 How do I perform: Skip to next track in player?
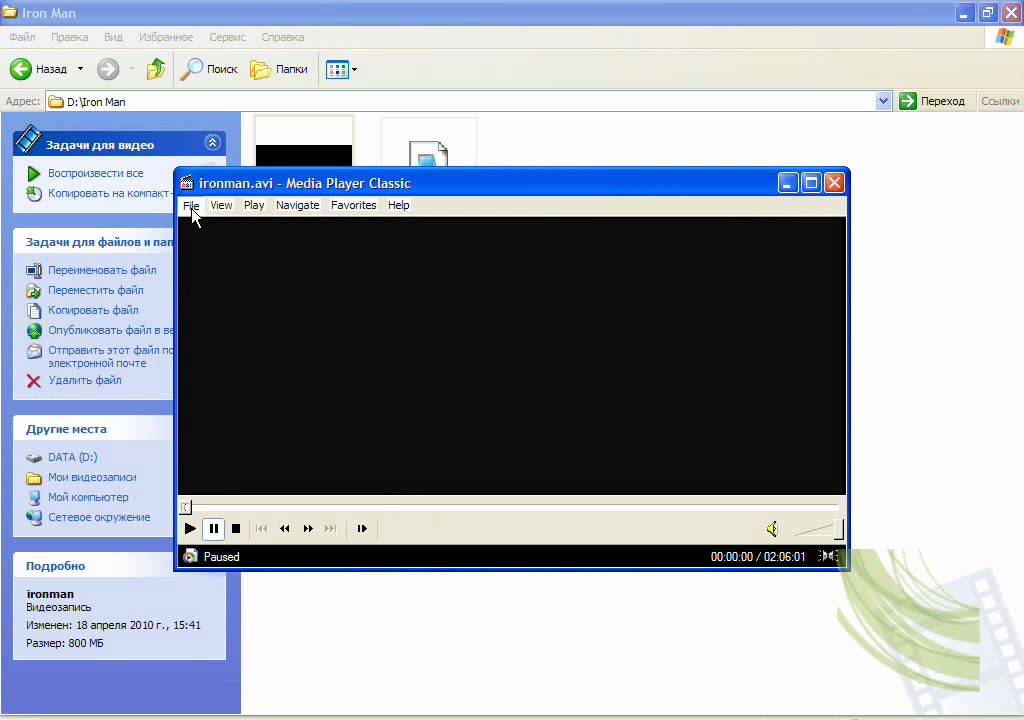click(x=331, y=529)
